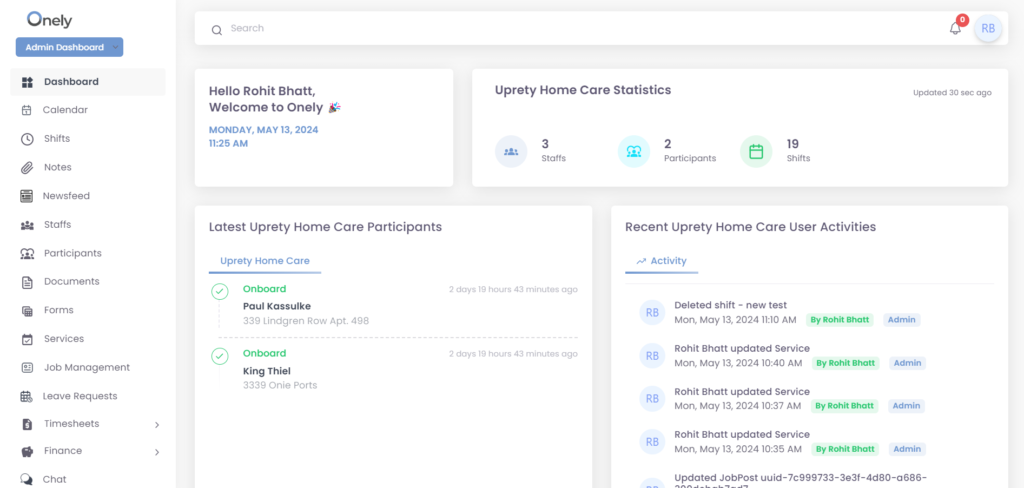Viewport: 1024px width, 488px height.
Task: Open the Admin Dashboard dropdown
Action: (69, 47)
